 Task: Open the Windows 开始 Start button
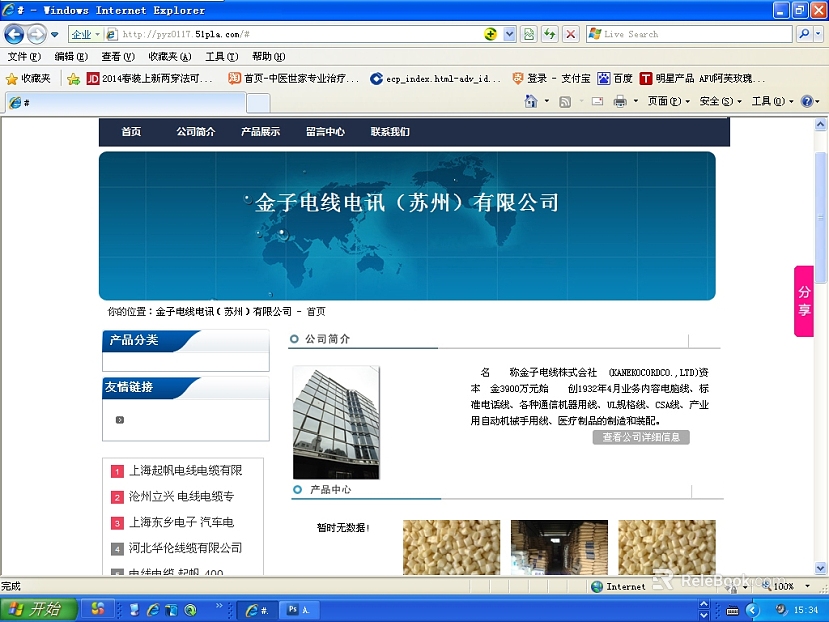(38, 609)
